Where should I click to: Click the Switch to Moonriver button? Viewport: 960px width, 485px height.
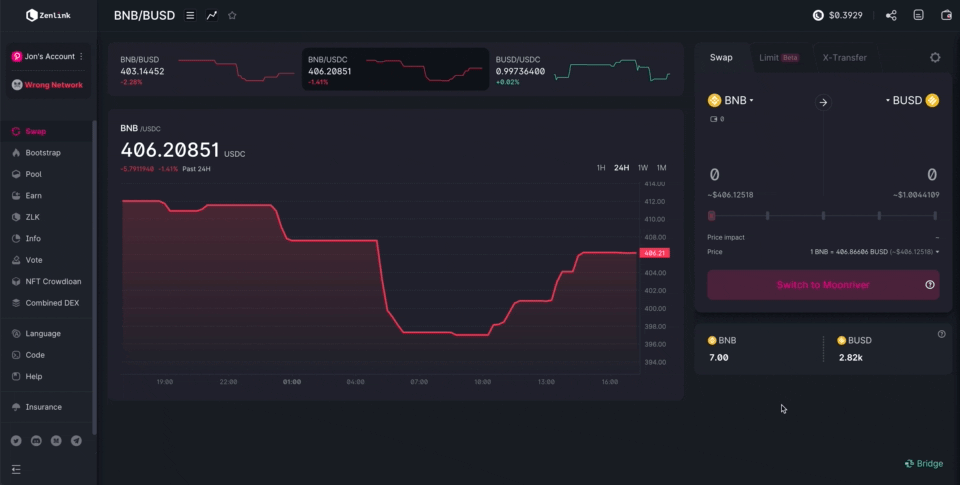823,285
